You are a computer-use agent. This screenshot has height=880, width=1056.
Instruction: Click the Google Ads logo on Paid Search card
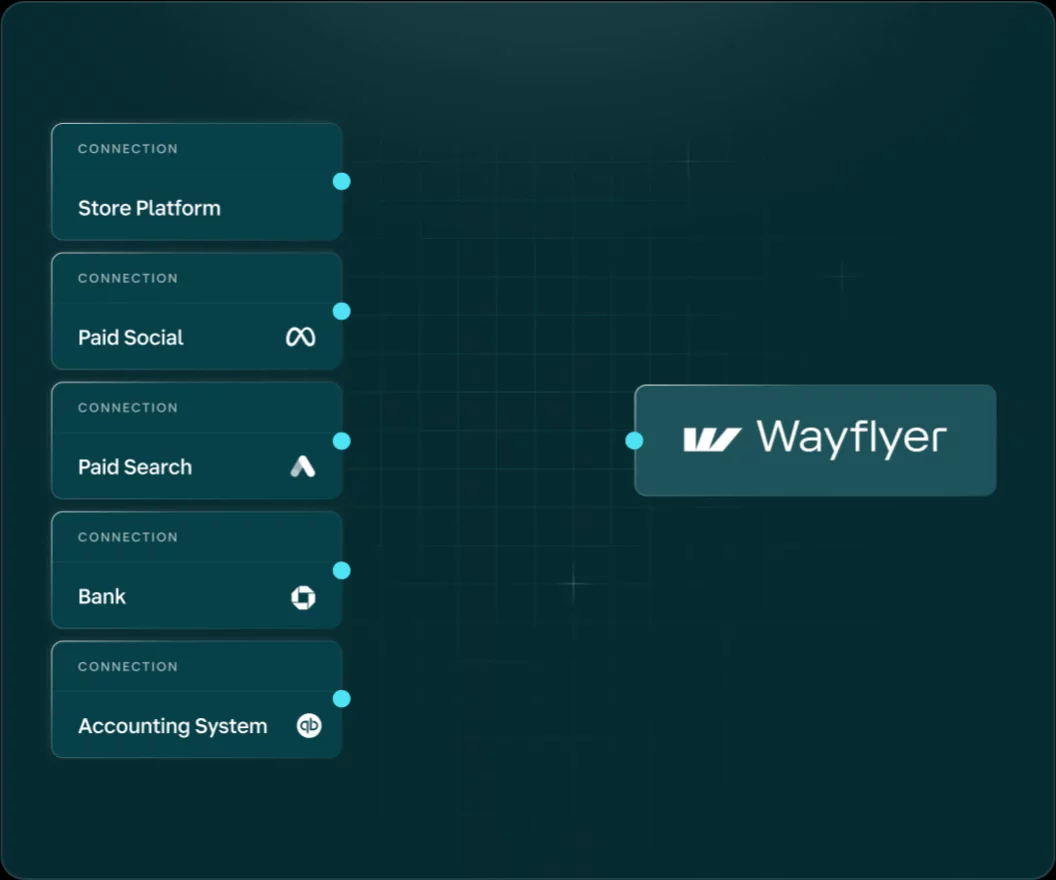click(302, 466)
